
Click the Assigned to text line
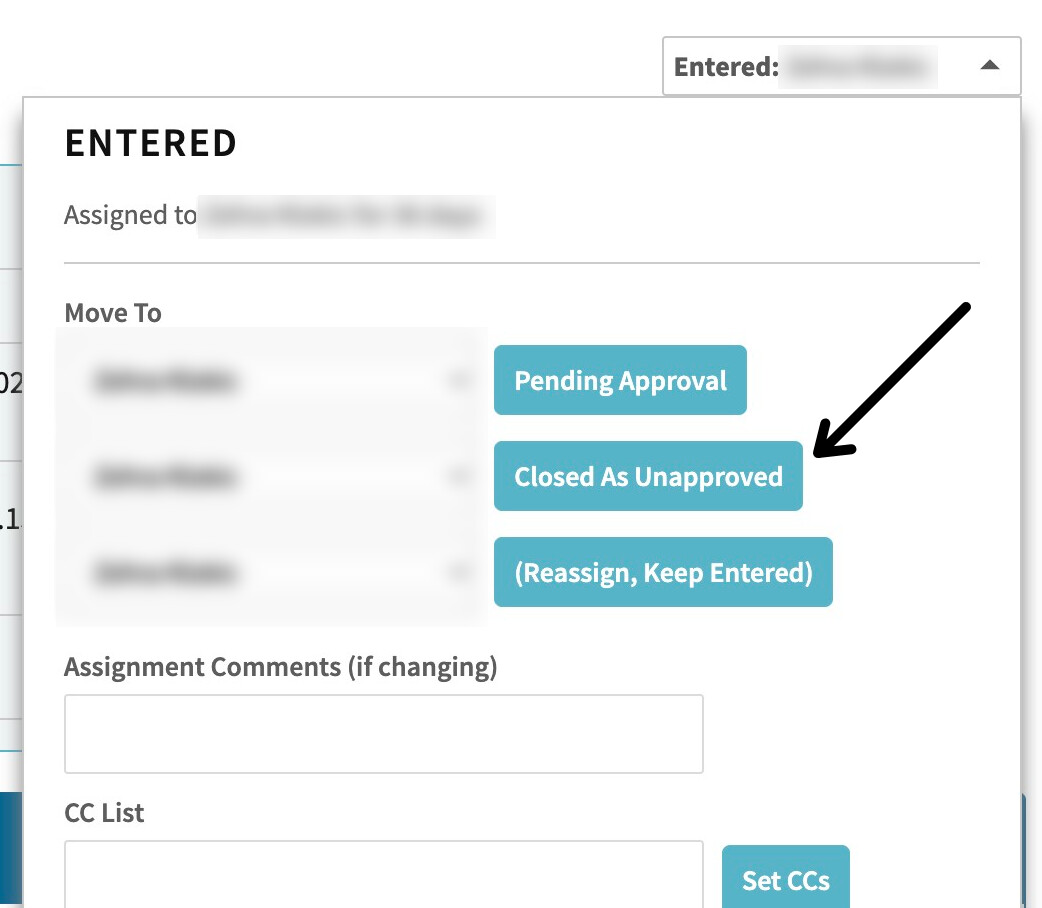279,215
